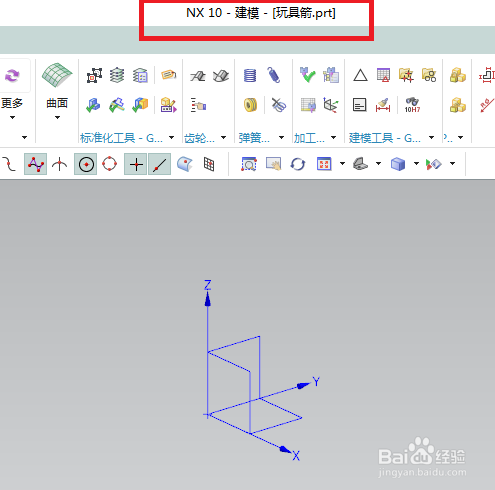
Task: Click the text note box icon
Action: point(360,105)
